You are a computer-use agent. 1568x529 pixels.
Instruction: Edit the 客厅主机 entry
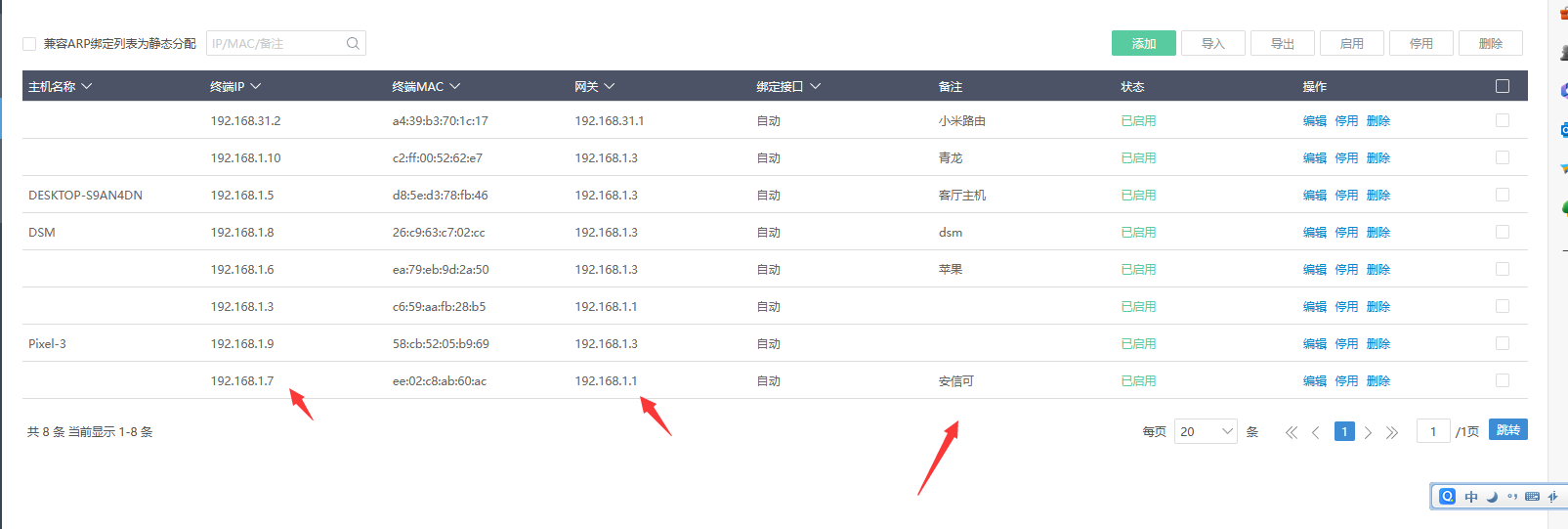(1315, 196)
